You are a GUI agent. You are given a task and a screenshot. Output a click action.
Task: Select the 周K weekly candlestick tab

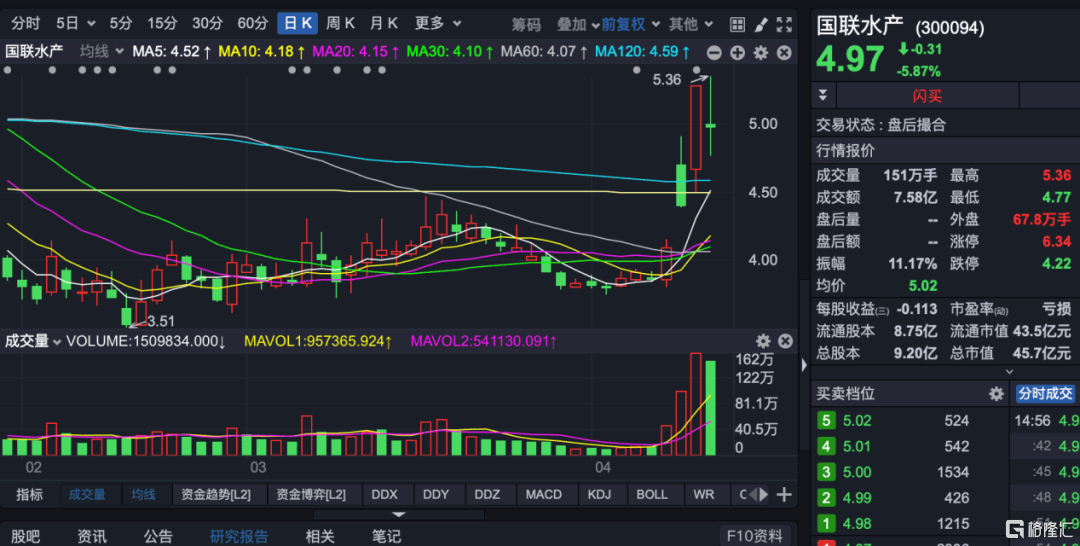click(x=340, y=23)
